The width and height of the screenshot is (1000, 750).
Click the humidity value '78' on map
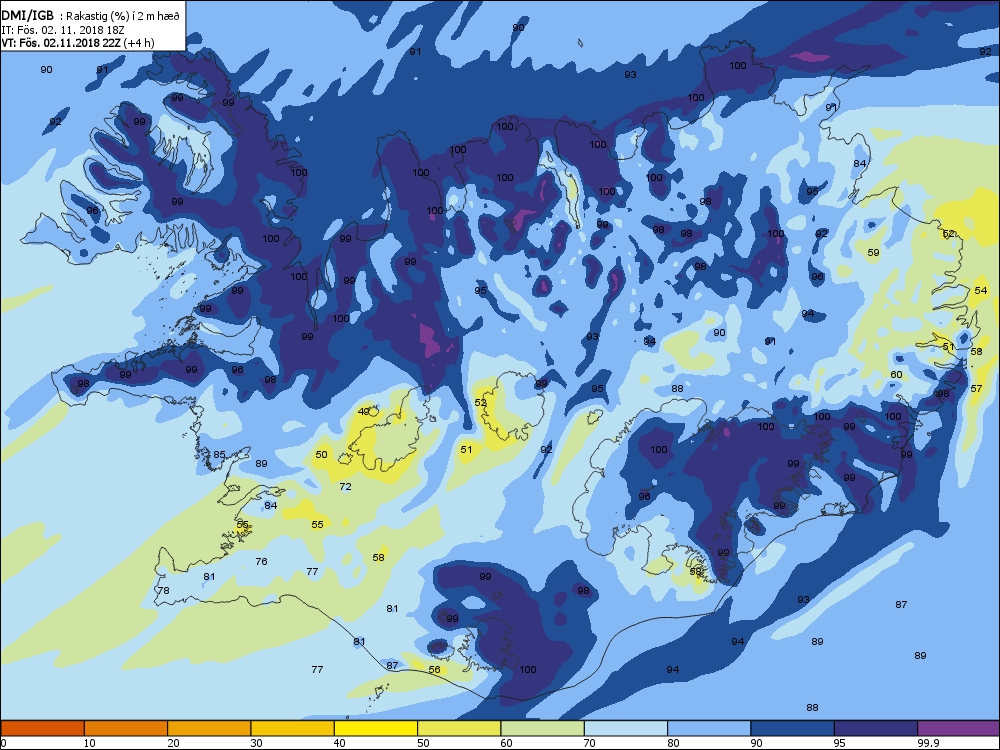[x=163, y=591]
